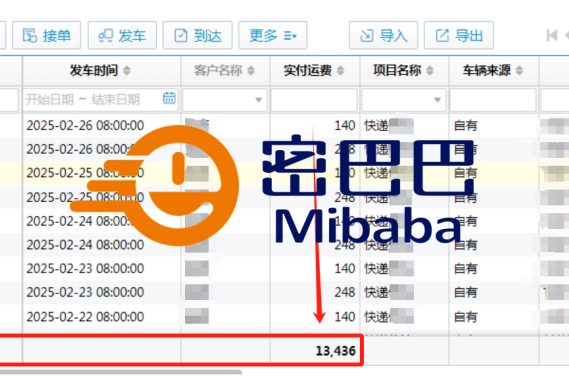This screenshot has width=569, height=378.
Task: Click freight 140 in 2025-02-22 row
Action: pos(345,317)
